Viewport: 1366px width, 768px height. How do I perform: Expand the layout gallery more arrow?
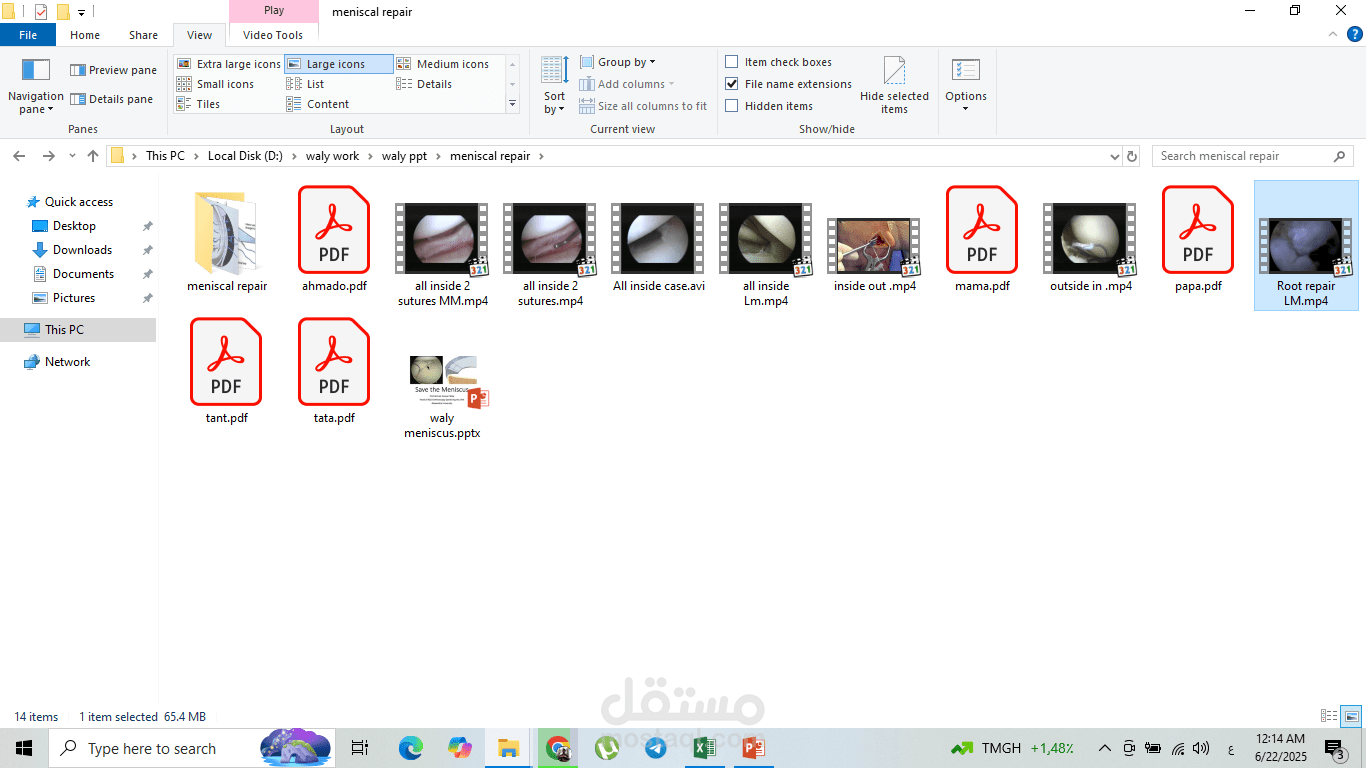tap(513, 103)
